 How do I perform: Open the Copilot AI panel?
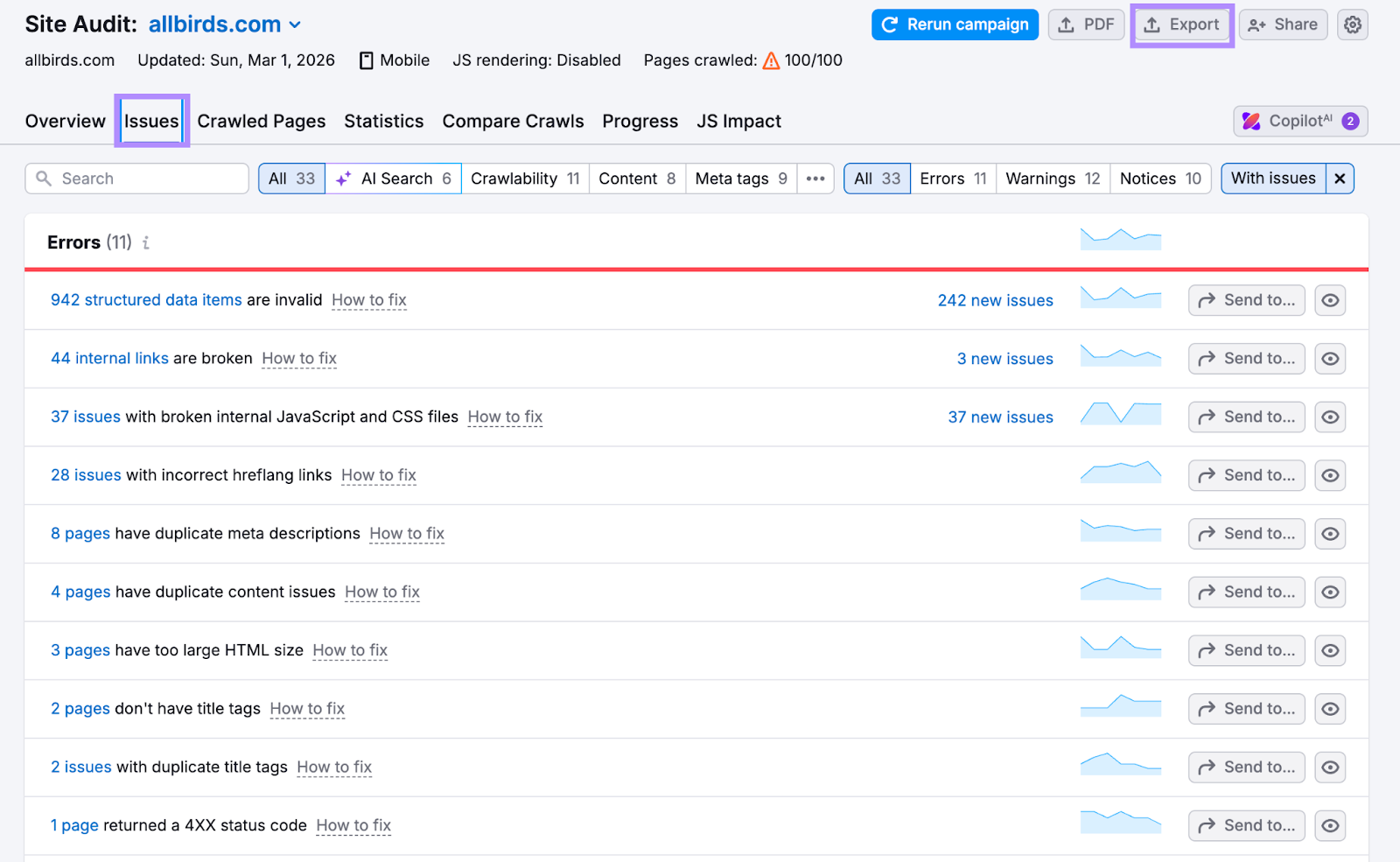[x=1300, y=121]
